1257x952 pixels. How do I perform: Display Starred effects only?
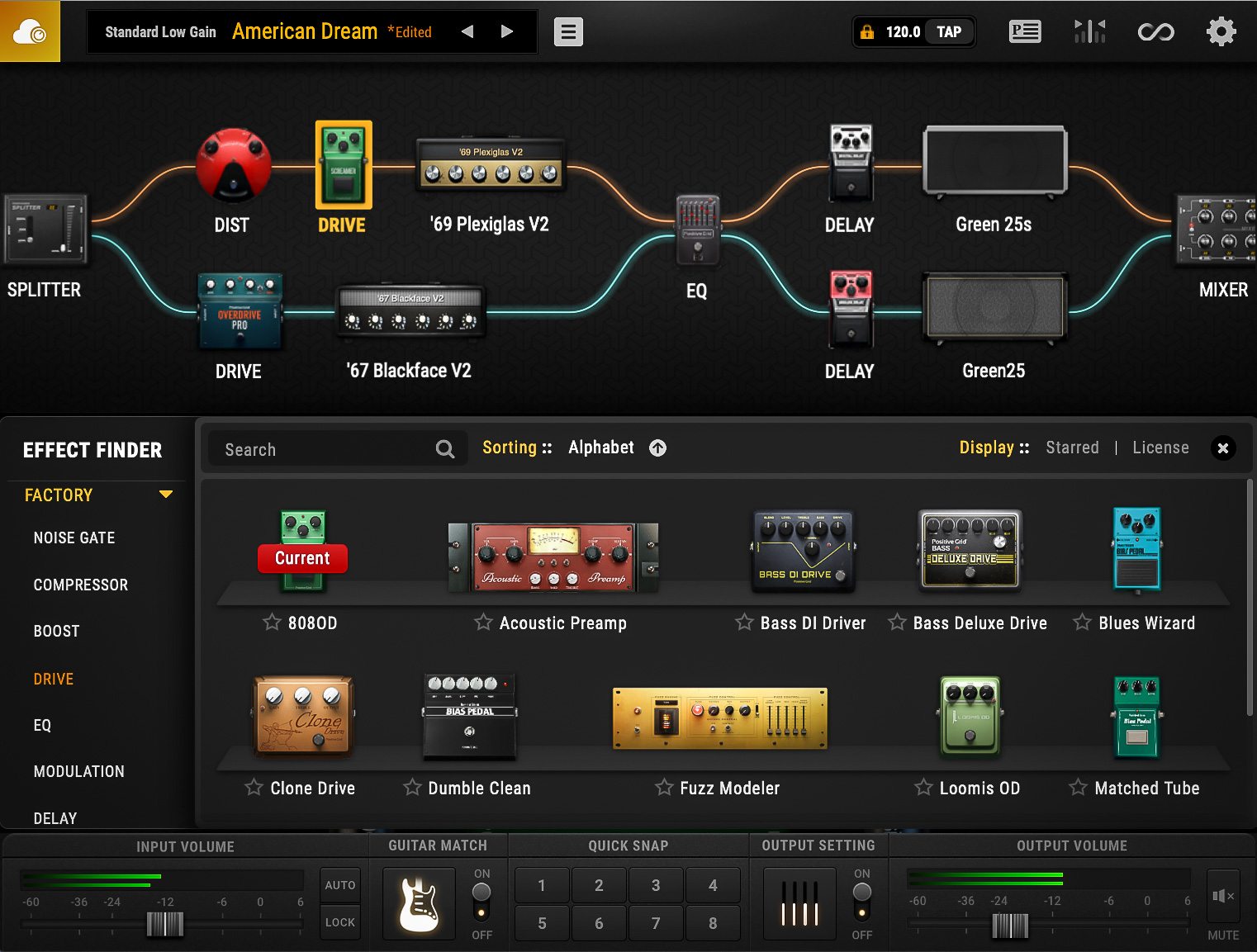[1072, 448]
